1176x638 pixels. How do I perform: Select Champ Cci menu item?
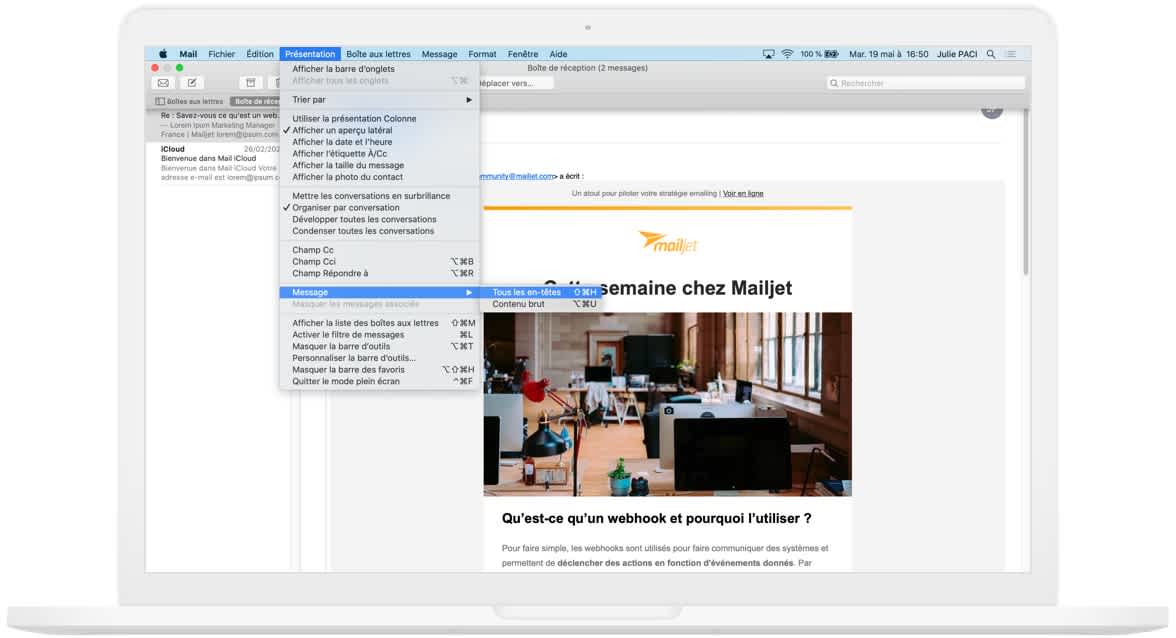[x=379, y=262]
